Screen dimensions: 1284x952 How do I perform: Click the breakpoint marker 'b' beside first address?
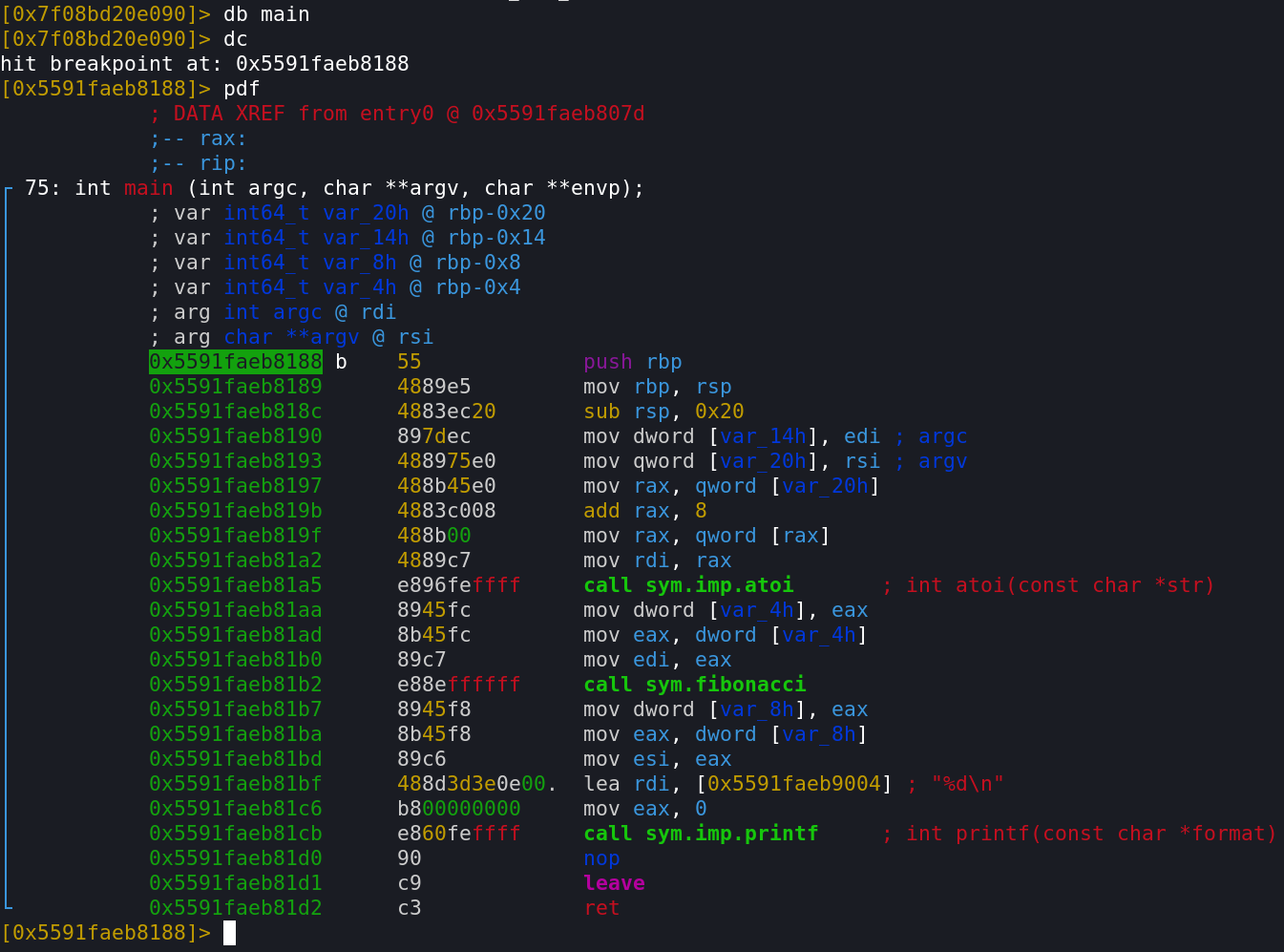tap(341, 362)
